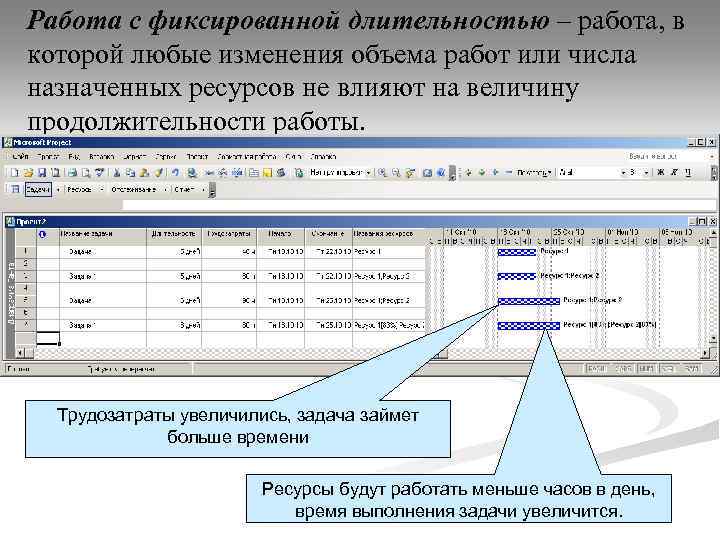
Task: Click the New project icon
Action: [15, 173]
